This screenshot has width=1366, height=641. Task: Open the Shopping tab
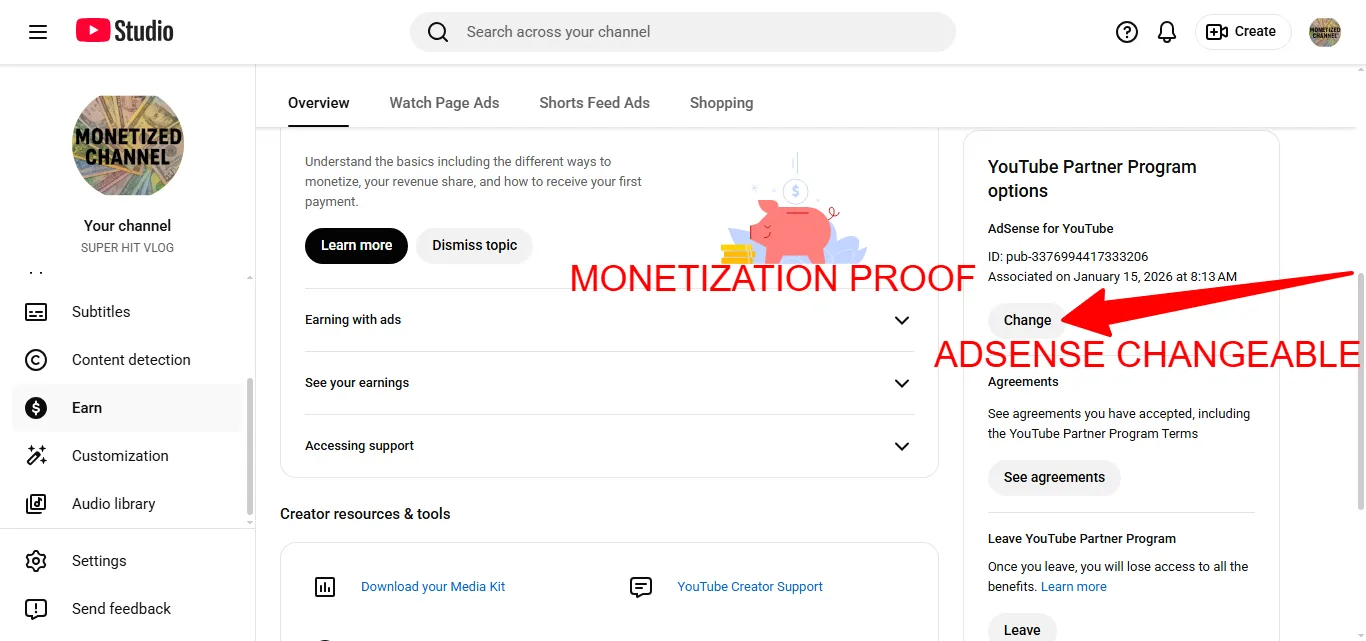coord(721,103)
